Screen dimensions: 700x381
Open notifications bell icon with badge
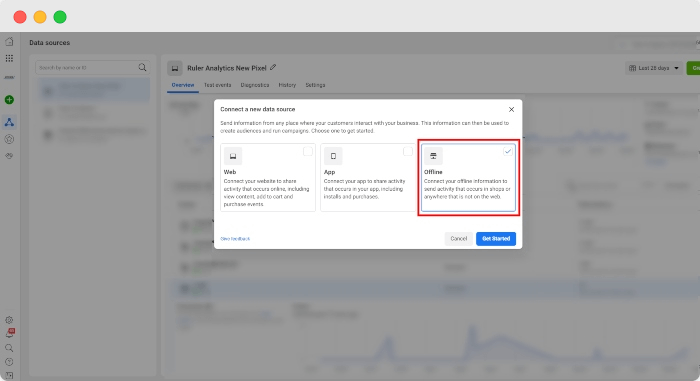pos(9,333)
